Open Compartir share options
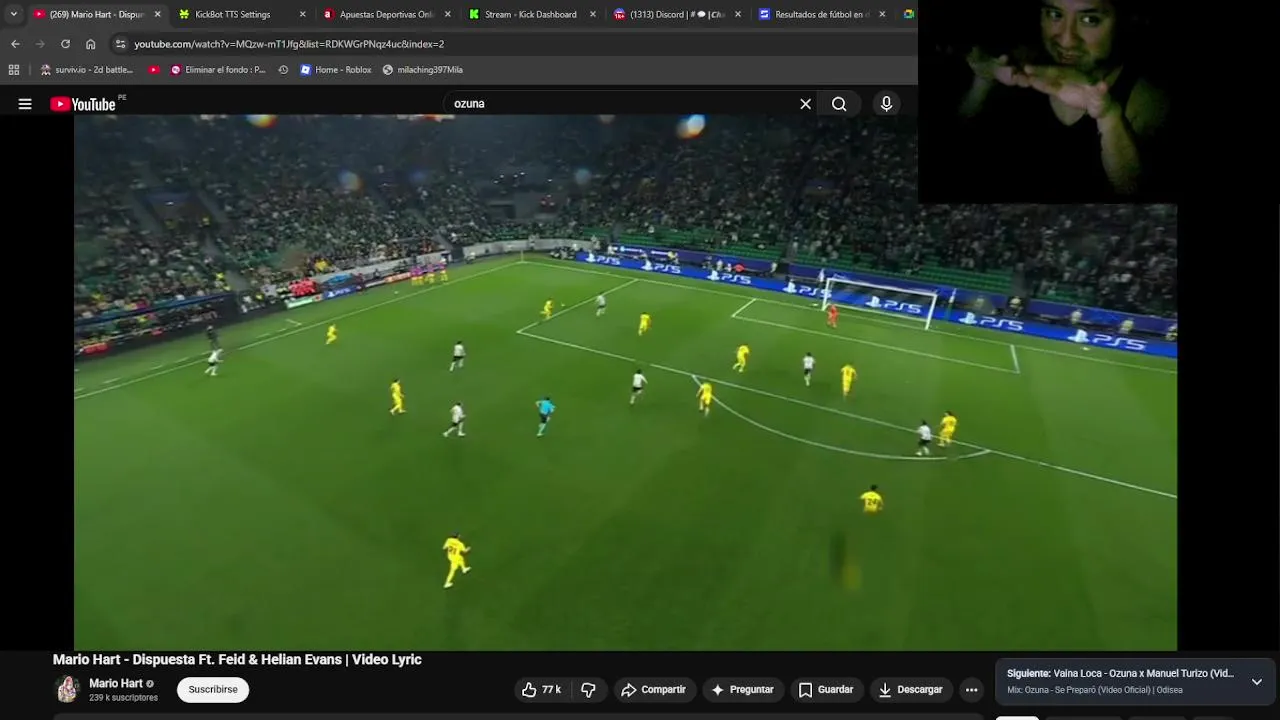 click(x=653, y=690)
